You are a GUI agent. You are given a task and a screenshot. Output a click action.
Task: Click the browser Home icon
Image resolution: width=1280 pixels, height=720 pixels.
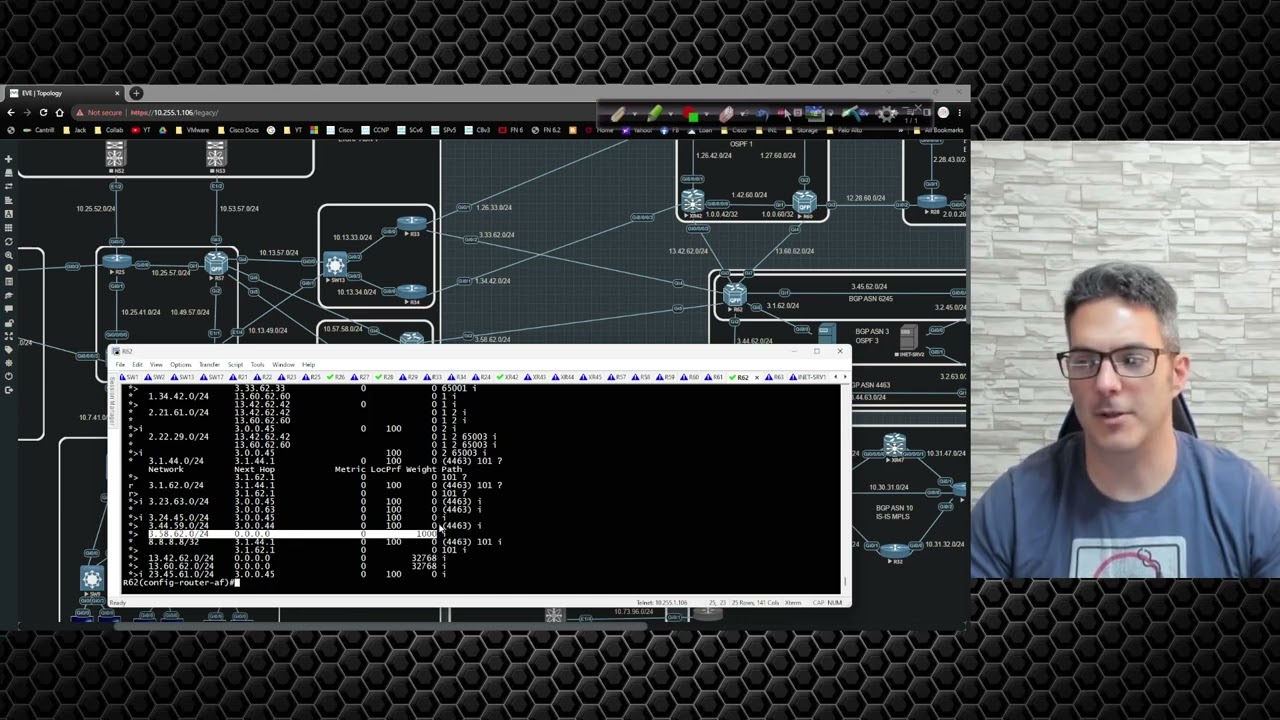[x=59, y=112]
